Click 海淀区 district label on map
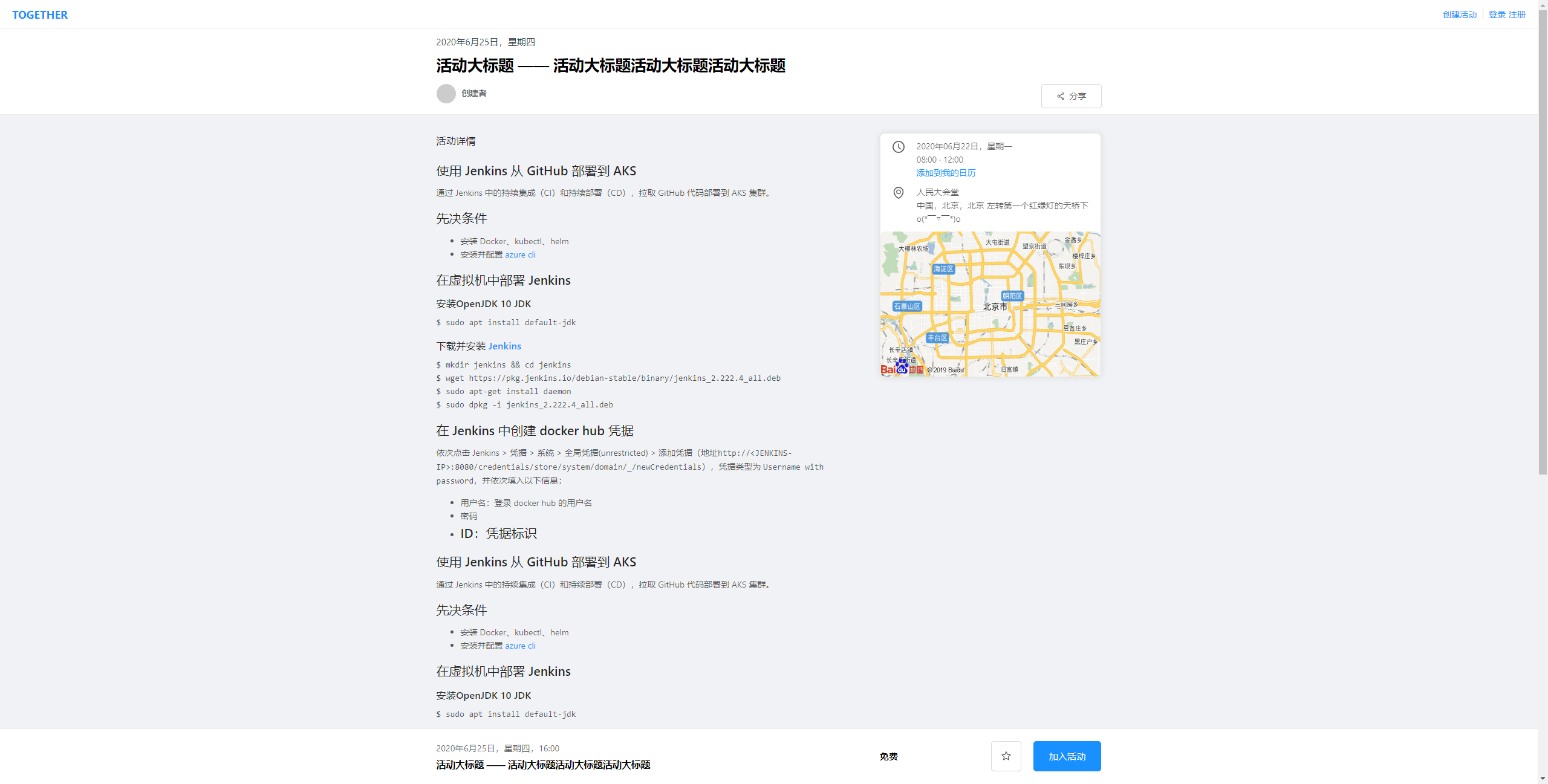The height and width of the screenshot is (784, 1548). coord(943,269)
